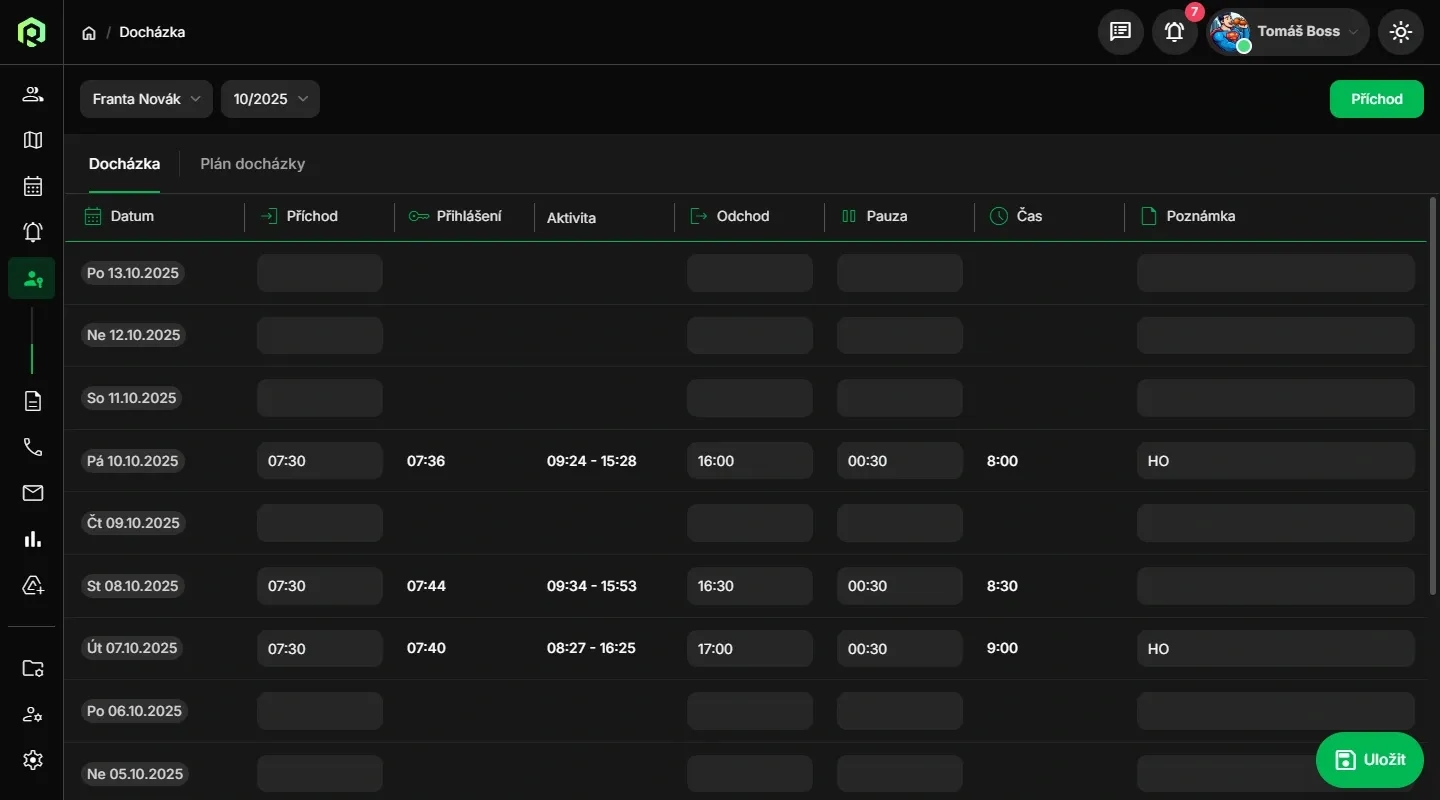Click the green Příchod button
The width and height of the screenshot is (1440, 800).
(1376, 99)
